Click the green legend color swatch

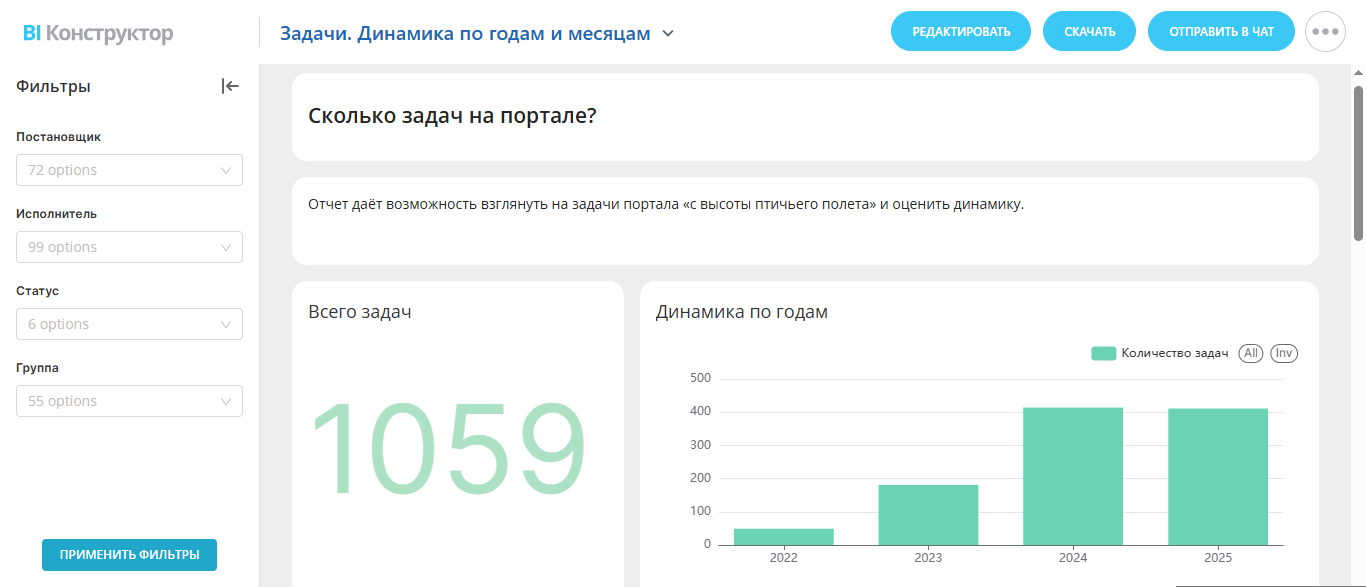point(1104,353)
